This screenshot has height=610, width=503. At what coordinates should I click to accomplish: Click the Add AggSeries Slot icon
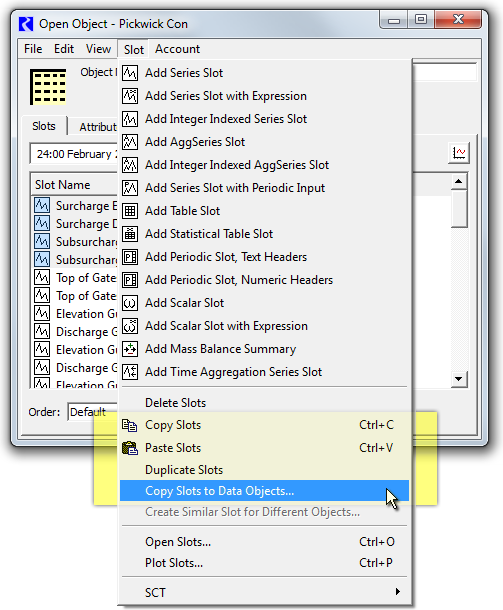point(130,142)
